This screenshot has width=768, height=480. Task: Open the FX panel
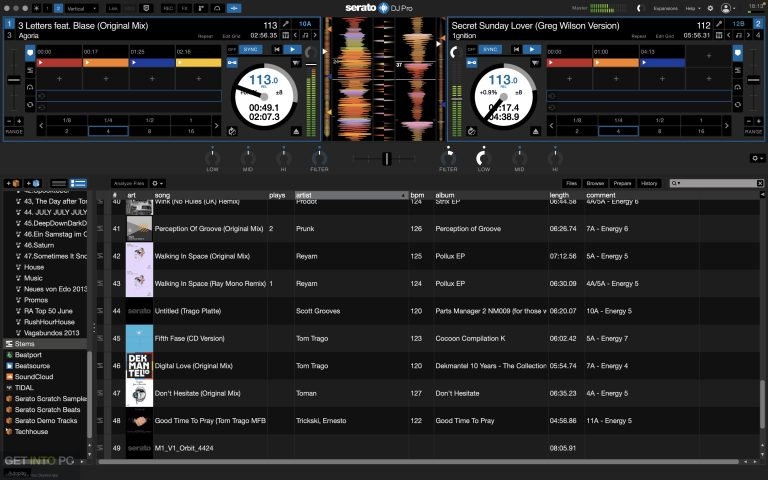(x=184, y=8)
